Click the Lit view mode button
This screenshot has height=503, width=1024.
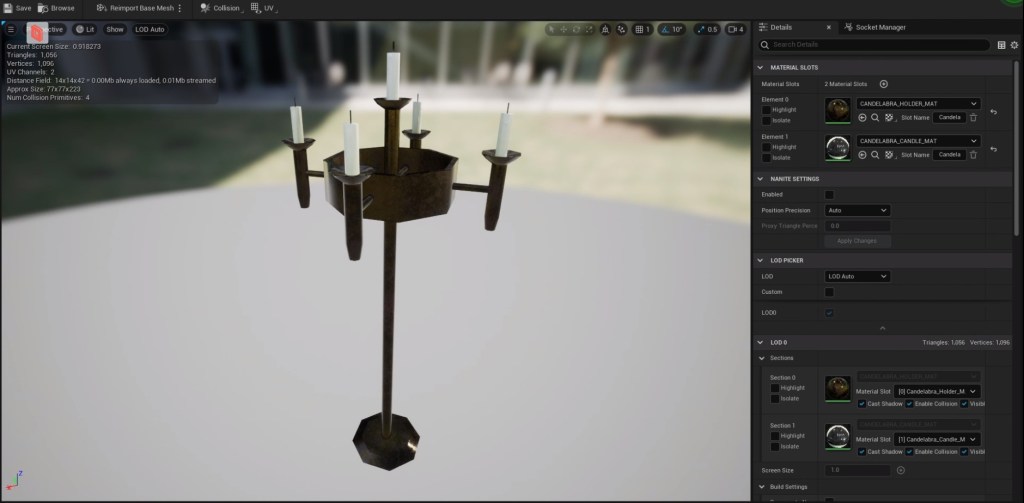pyautogui.click(x=85, y=29)
